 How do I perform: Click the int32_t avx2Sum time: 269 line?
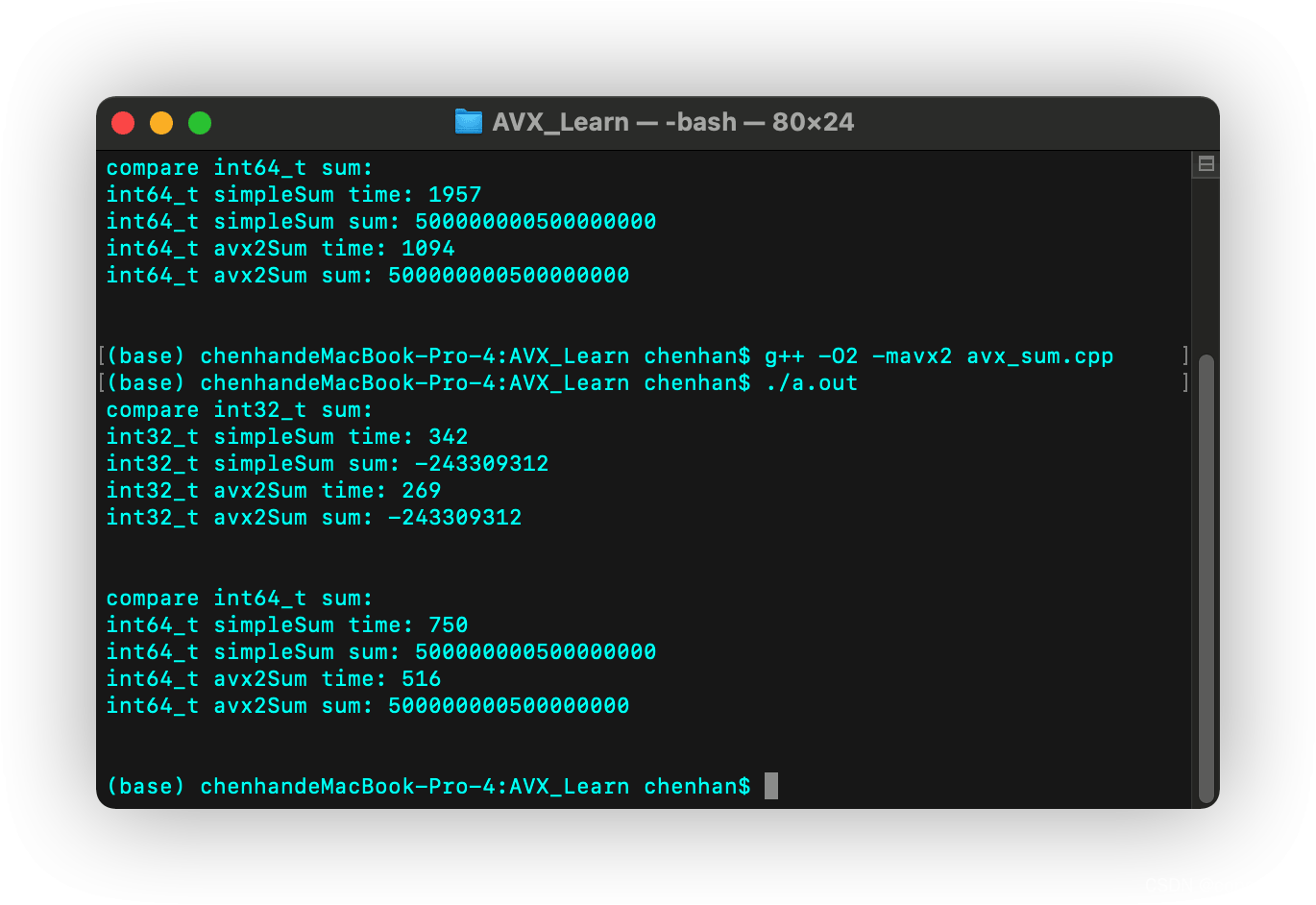[273, 491]
